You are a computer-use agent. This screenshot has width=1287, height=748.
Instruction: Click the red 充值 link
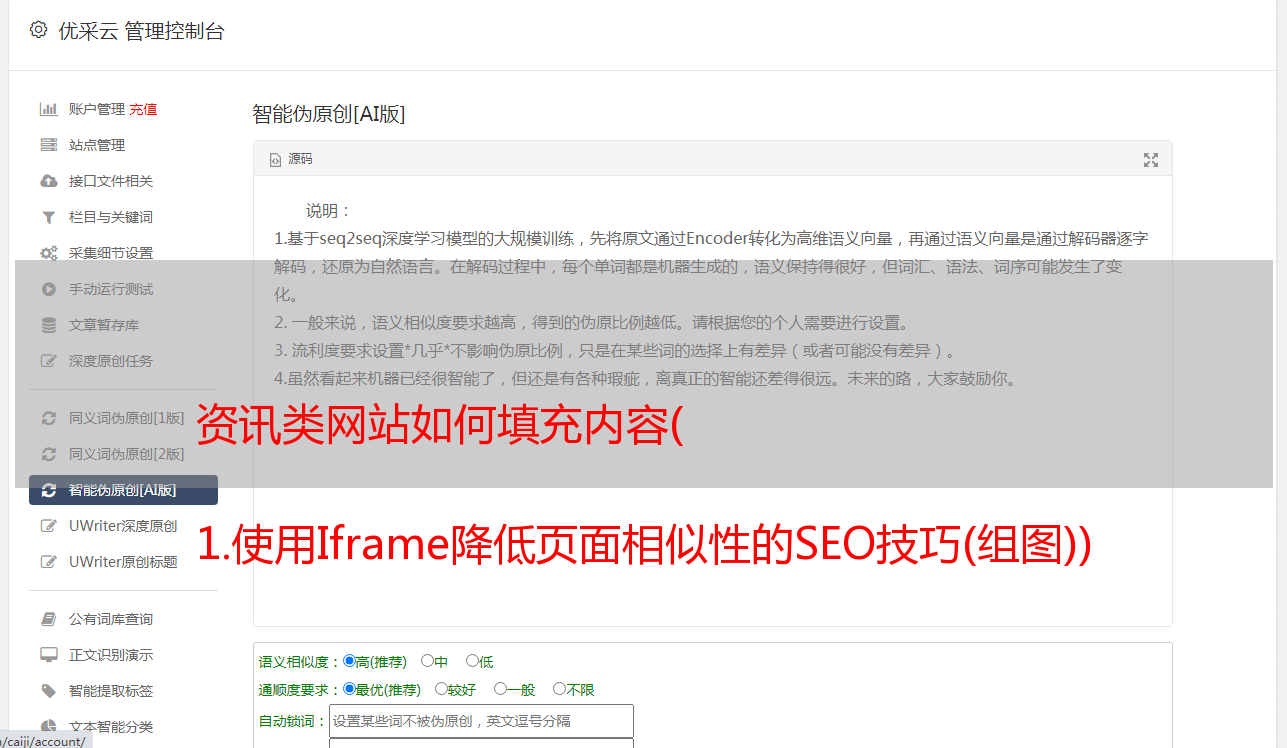pyautogui.click(x=143, y=109)
